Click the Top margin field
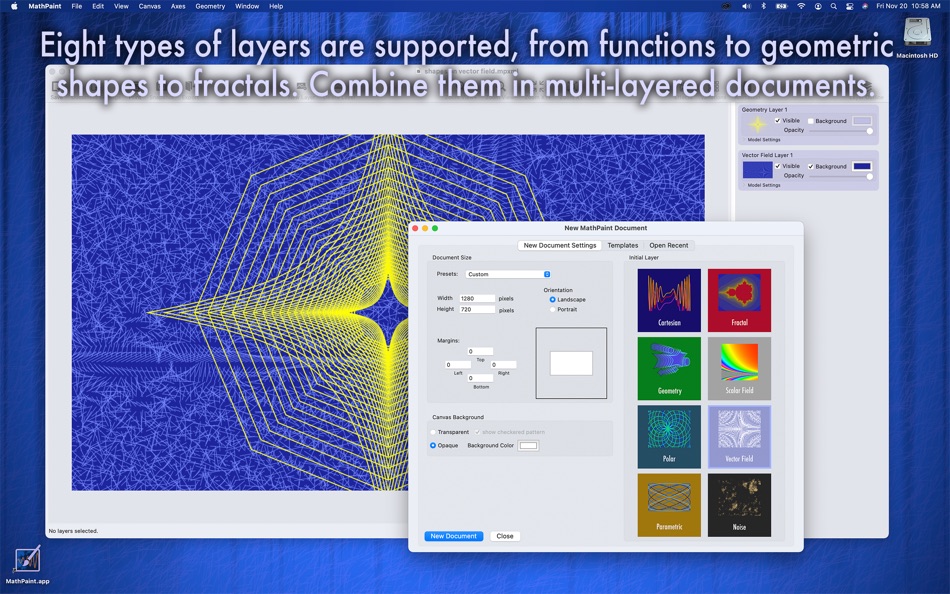 [480, 352]
